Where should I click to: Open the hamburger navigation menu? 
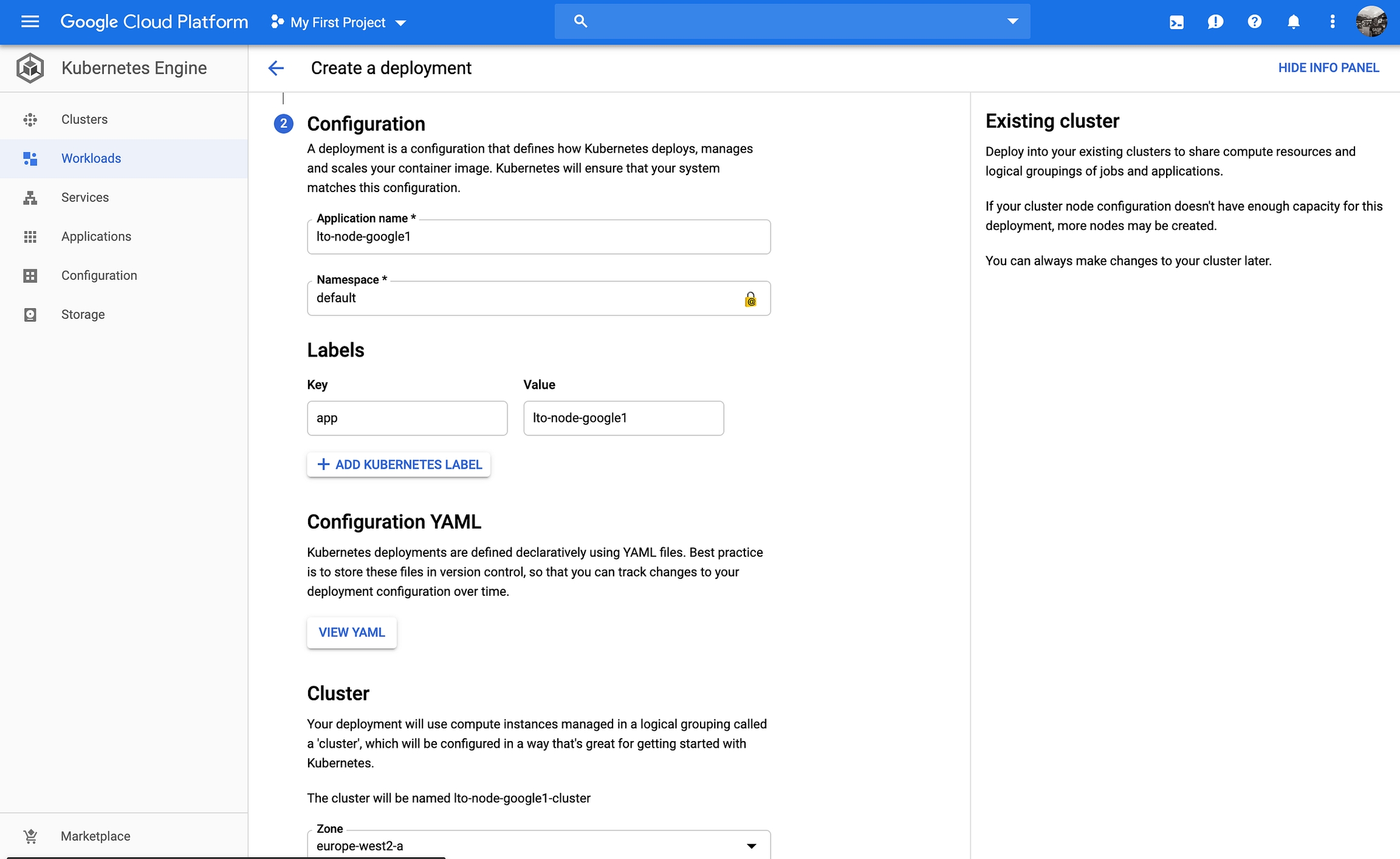[30, 22]
